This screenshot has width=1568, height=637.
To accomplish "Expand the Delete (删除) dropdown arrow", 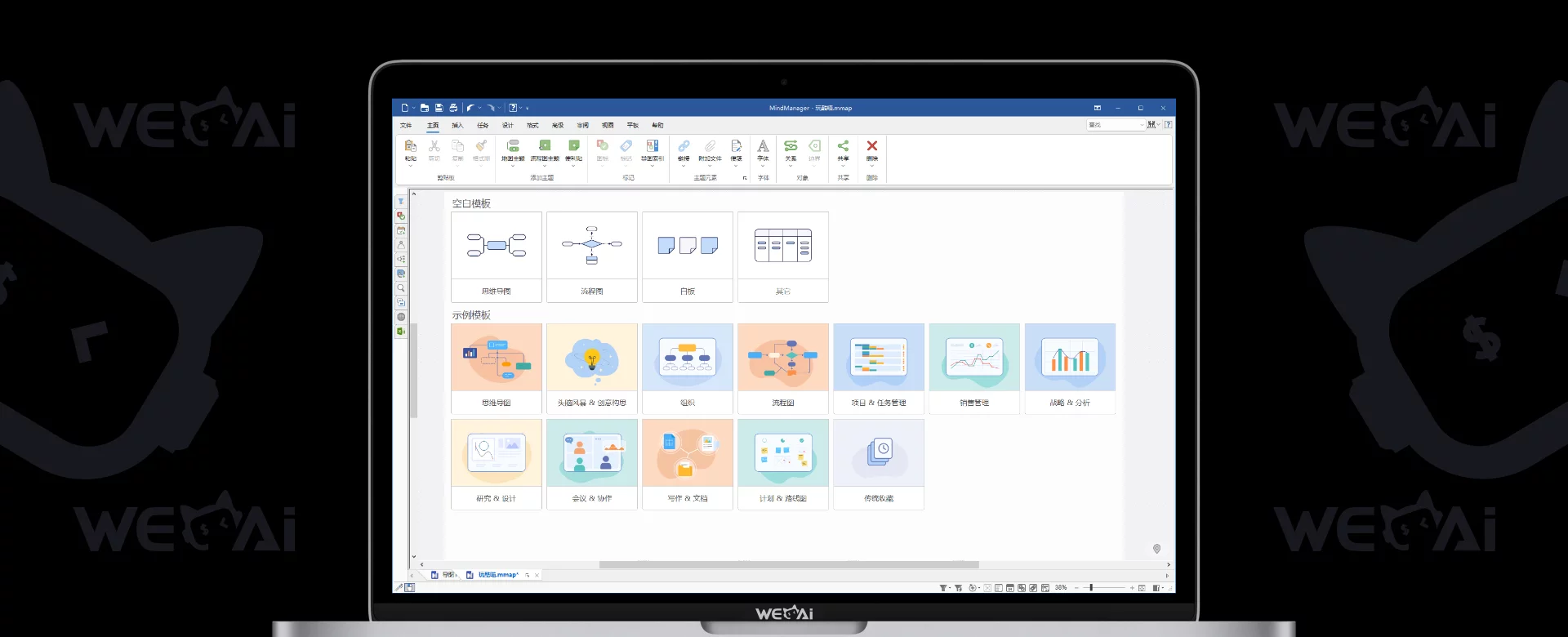I will [x=872, y=166].
